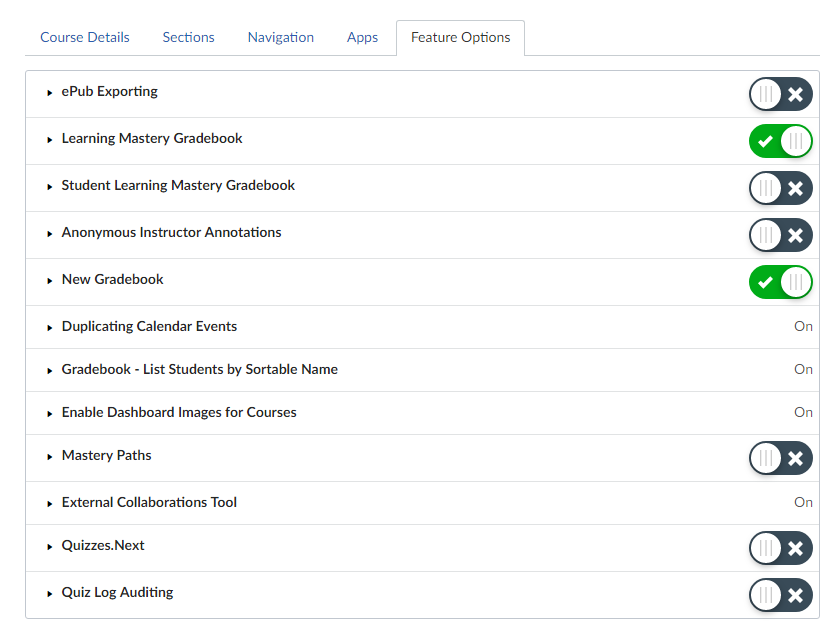Toggle Anonymous Instructor Annotations on
838x625 pixels.
[780, 235]
